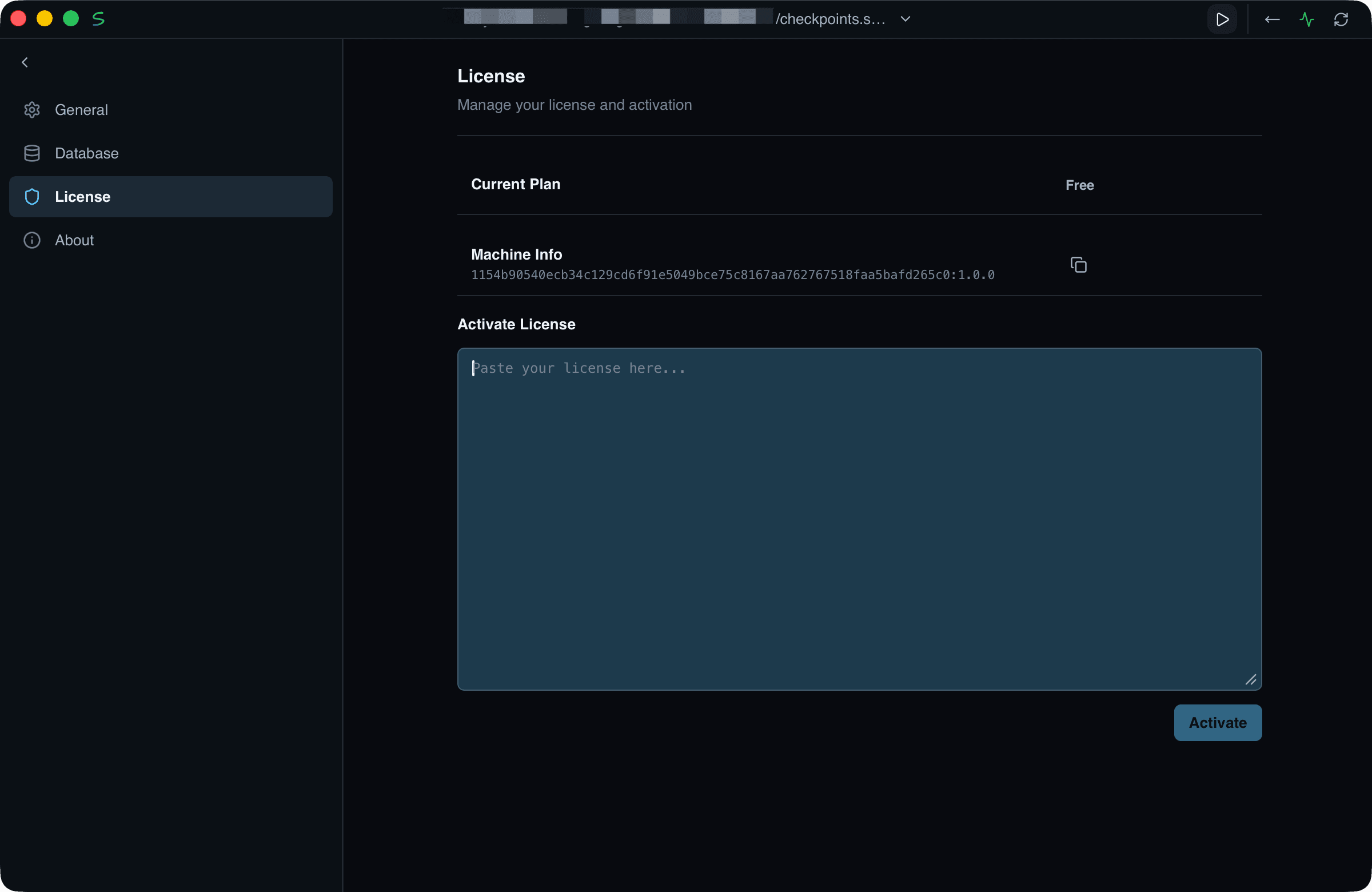
Task: Click the yellow window minimize button
Action: (45, 19)
